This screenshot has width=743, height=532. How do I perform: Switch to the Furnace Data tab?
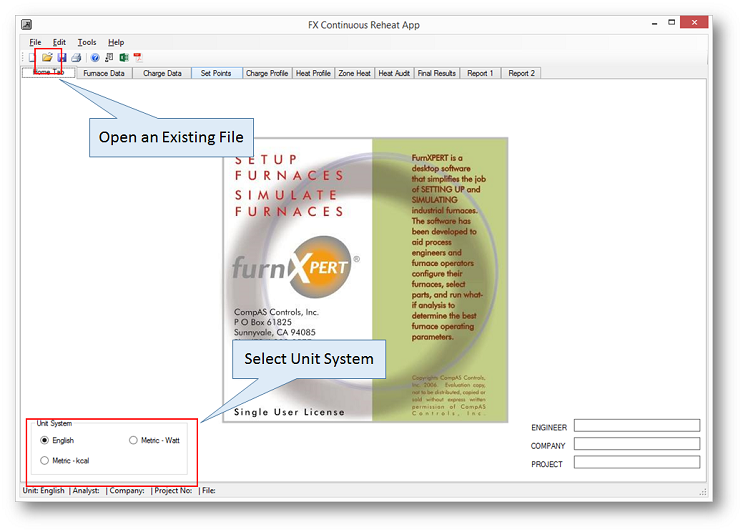pos(104,73)
